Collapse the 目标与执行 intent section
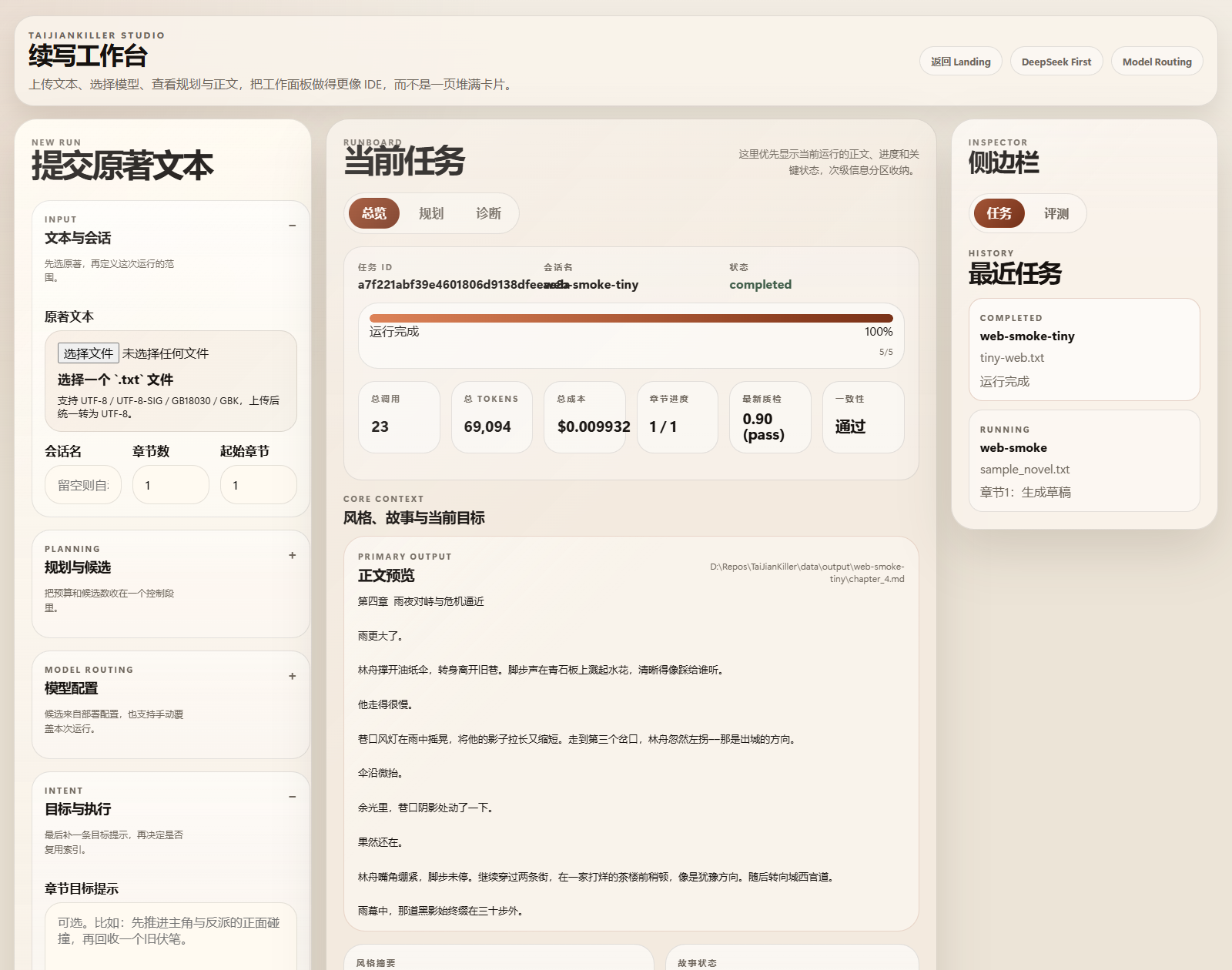 pyautogui.click(x=292, y=796)
